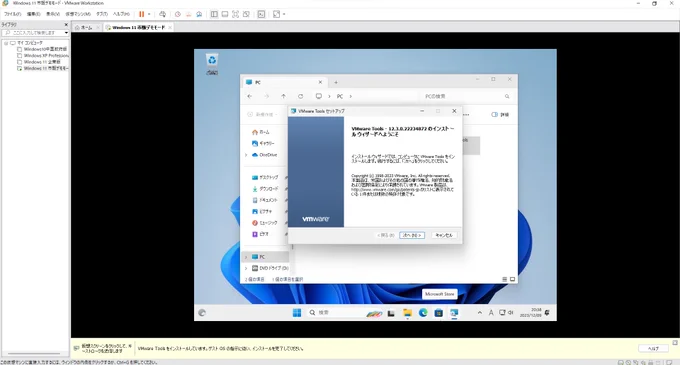Open the stretch display dropdown arrow

pyautogui.click(x=284, y=14)
